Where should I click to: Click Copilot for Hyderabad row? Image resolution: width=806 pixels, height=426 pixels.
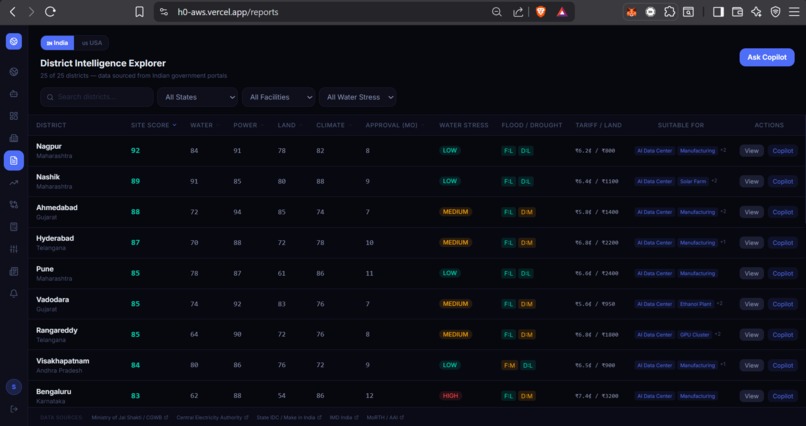(783, 243)
